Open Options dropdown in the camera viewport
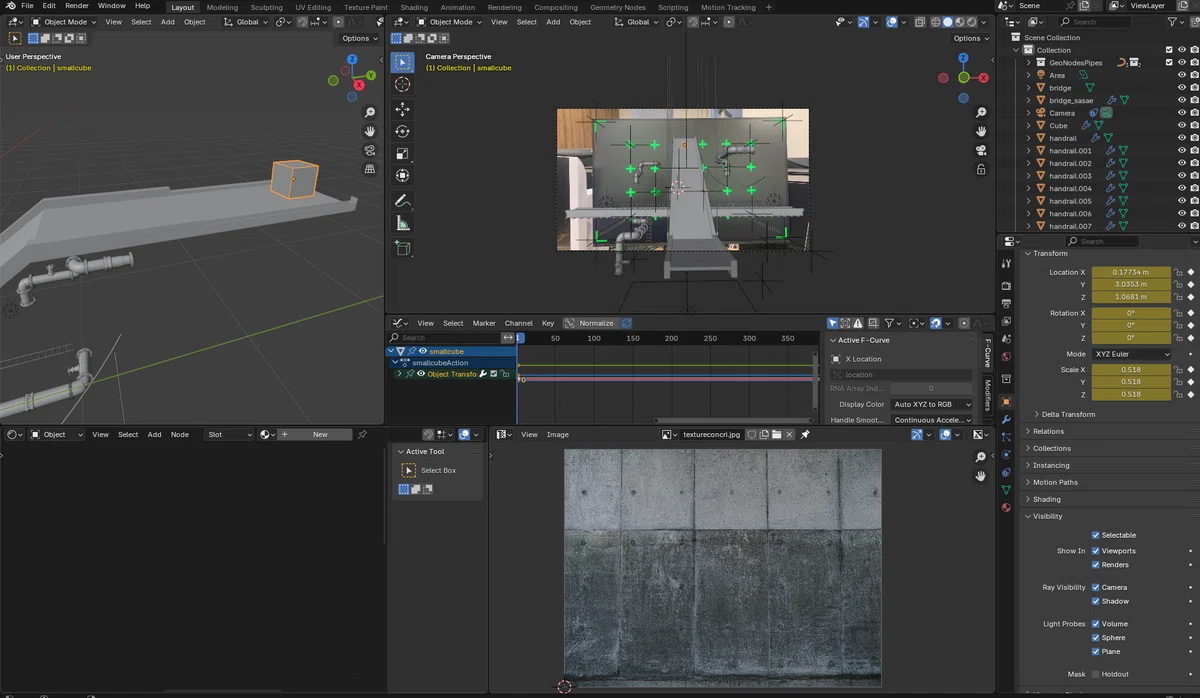Screen dimensions: 1200x698 [971, 38]
